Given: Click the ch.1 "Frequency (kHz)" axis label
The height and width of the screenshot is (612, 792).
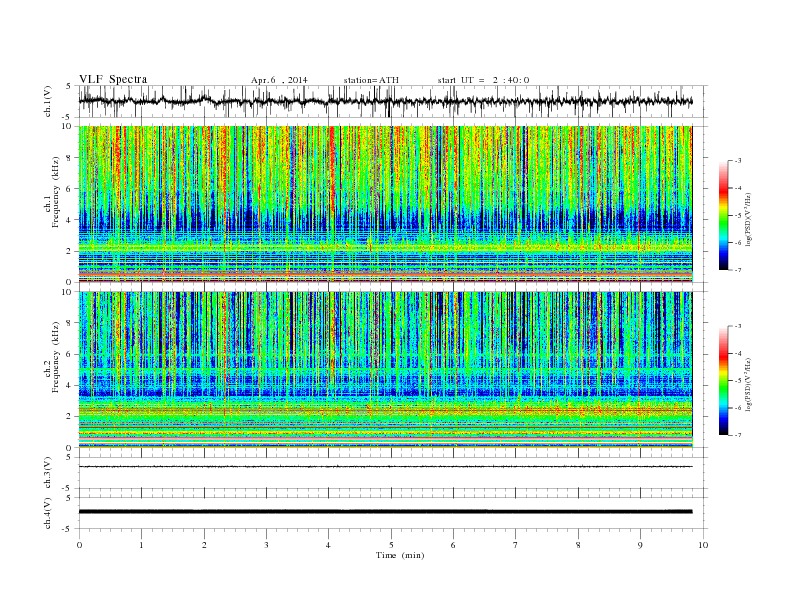Looking at the screenshot, I should tap(56, 192).
